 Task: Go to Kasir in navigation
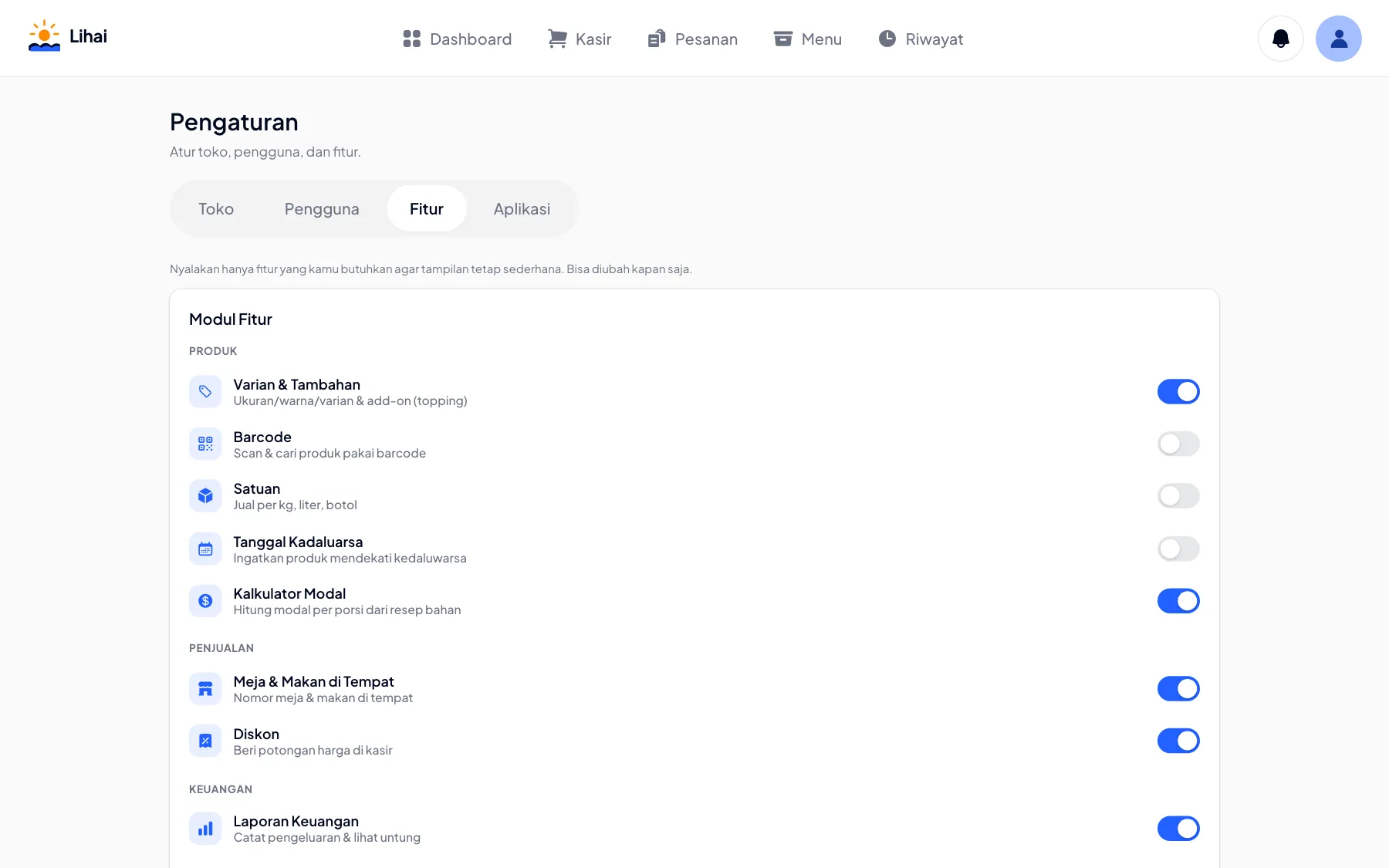[x=579, y=39]
